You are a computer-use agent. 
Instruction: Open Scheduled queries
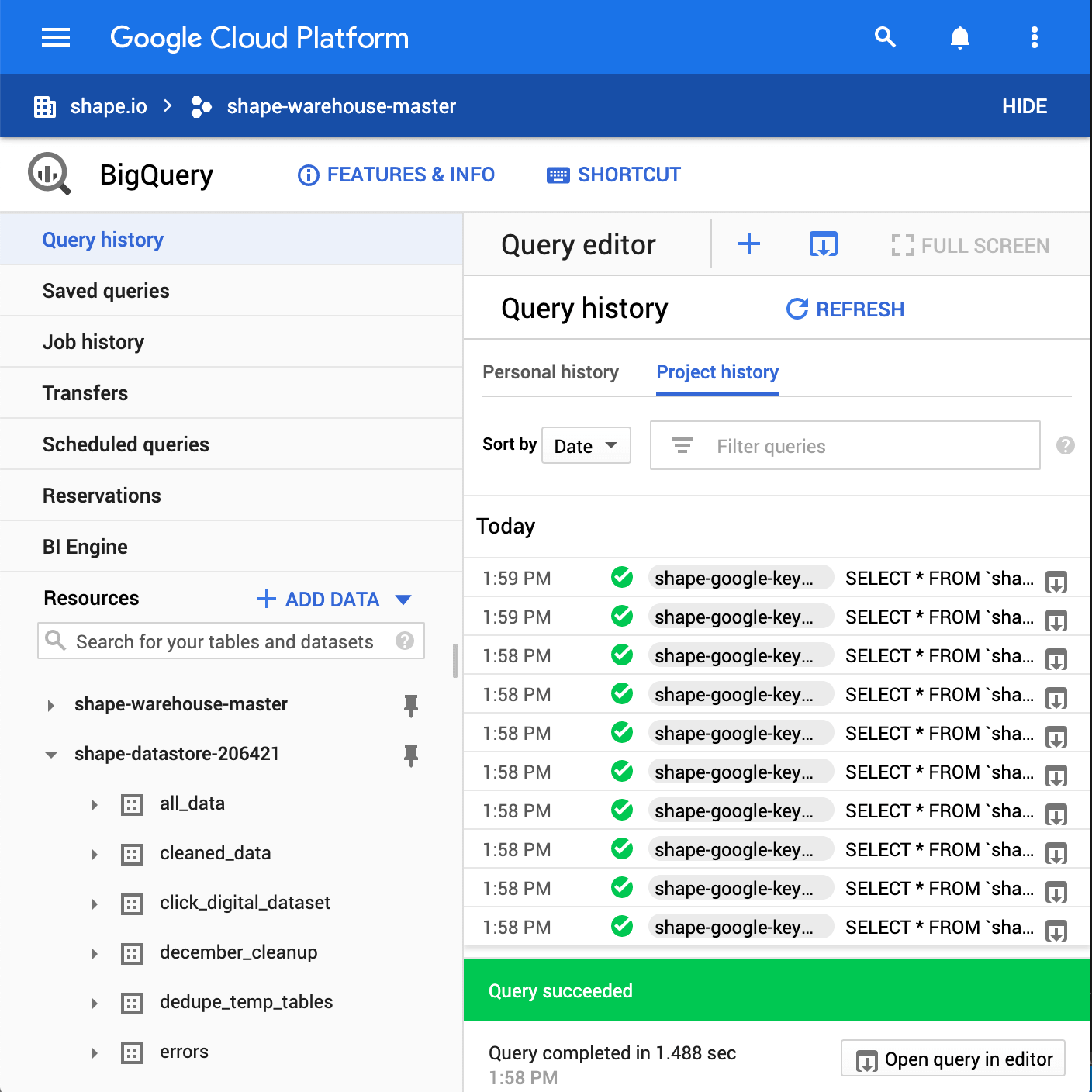click(231, 444)
